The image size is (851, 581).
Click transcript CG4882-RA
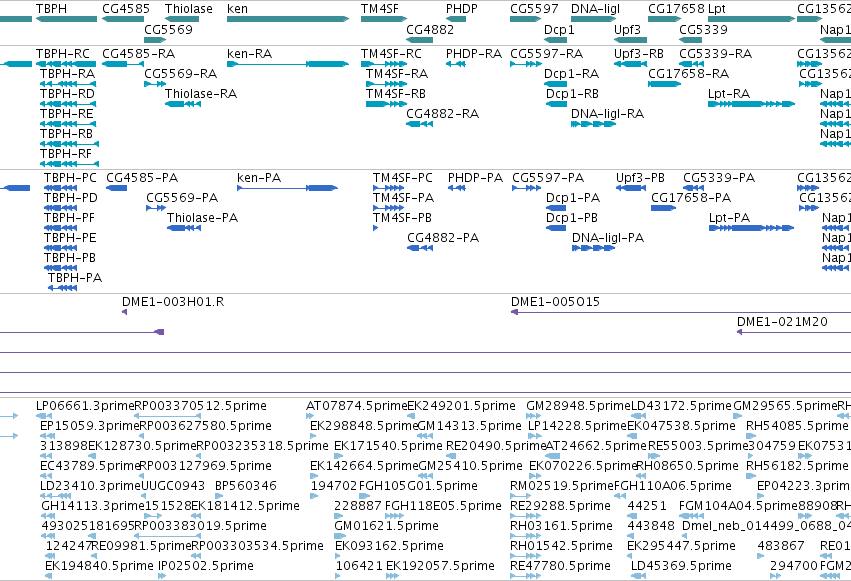(442, 114)
